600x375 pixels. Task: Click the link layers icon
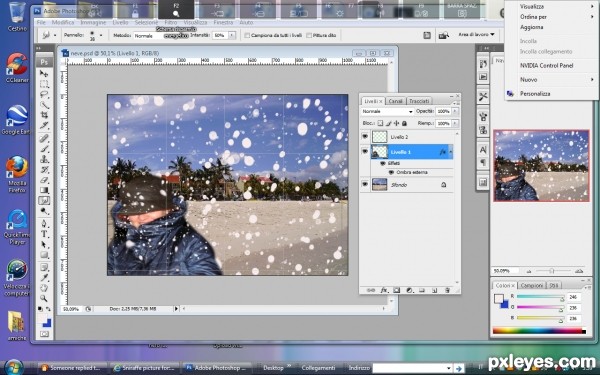[x=371, y=290]
